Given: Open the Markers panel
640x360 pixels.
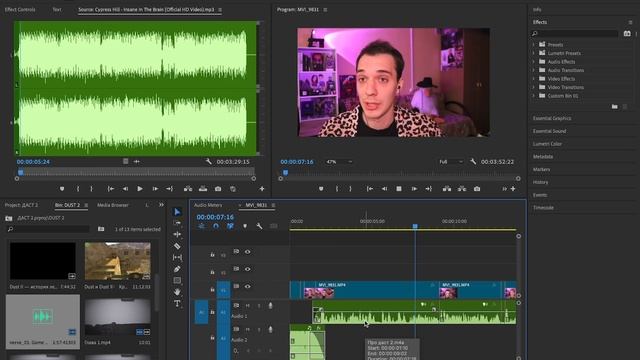Looking at the screenshot, I should coord(542,169).
